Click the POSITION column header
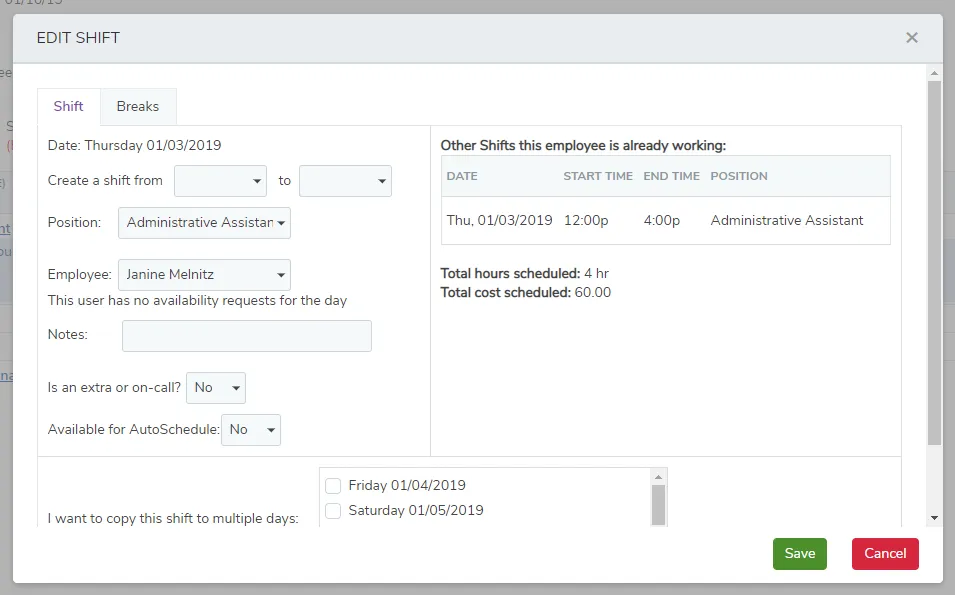Image resolution: width=955 pixels, height=595 pixels. 739,176
